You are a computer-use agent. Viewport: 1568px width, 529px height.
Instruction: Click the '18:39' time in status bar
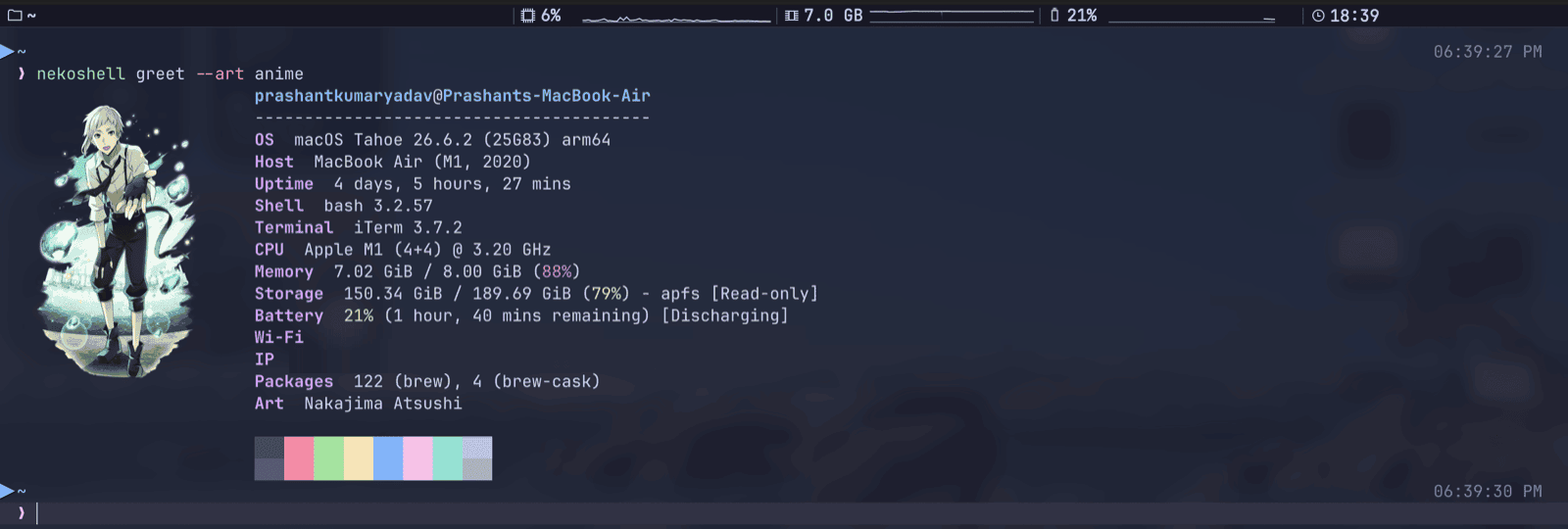[x=1354, y=16]
